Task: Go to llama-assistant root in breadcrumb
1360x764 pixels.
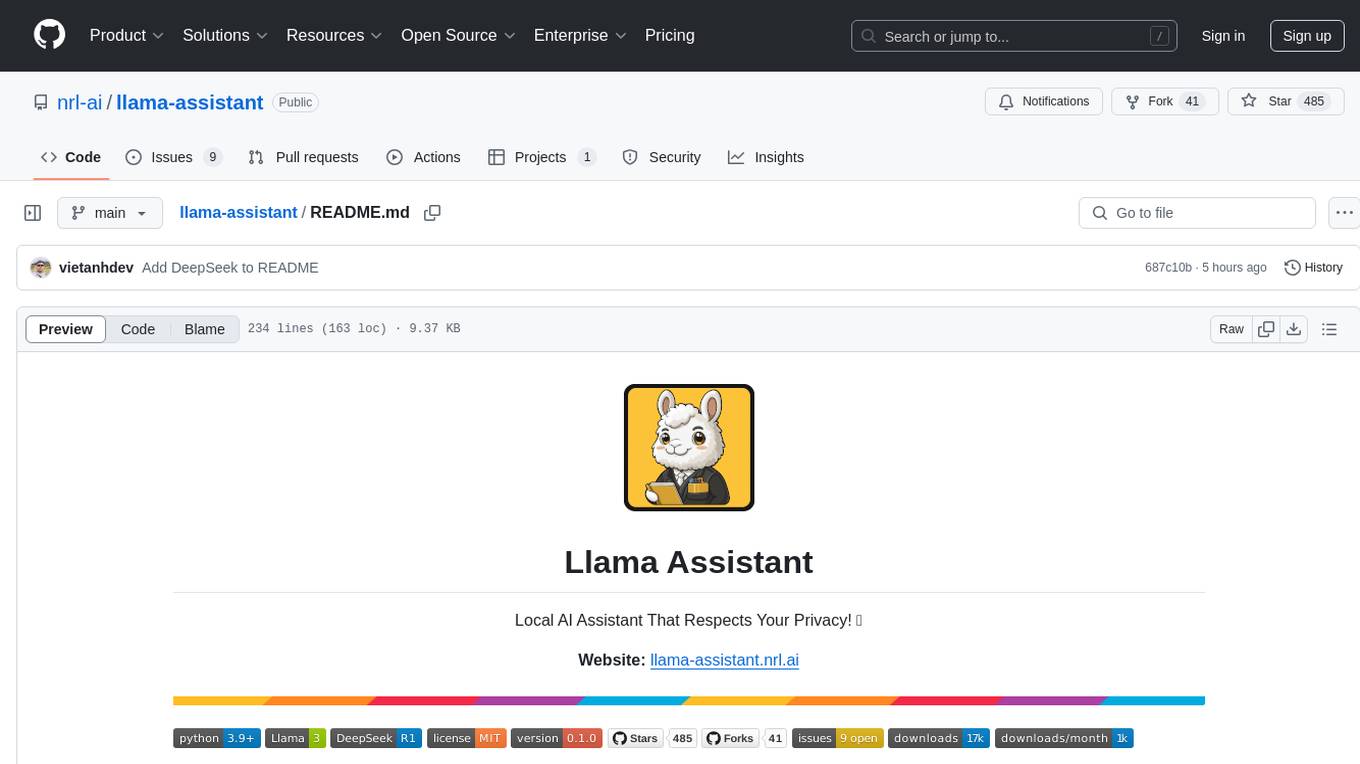Action: (x=238, y=213)
